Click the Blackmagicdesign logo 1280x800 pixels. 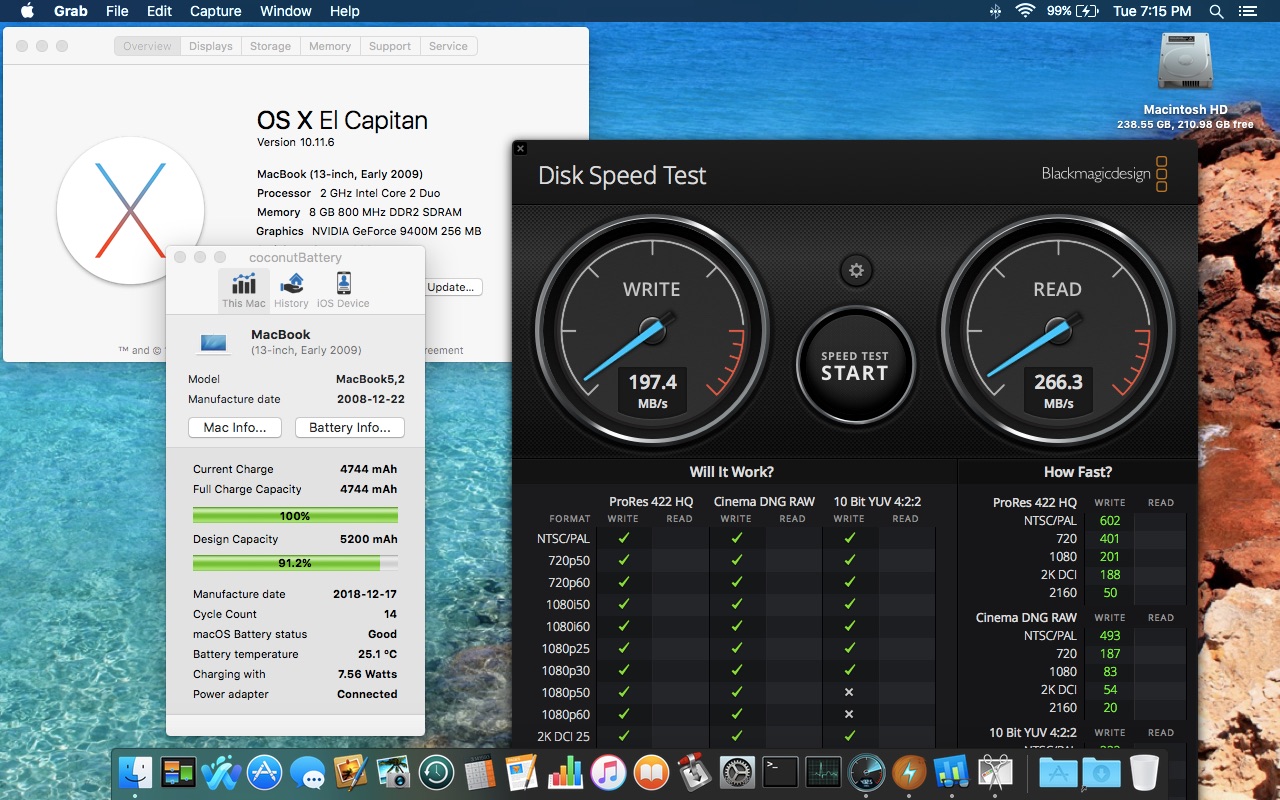click(1105, 174)
